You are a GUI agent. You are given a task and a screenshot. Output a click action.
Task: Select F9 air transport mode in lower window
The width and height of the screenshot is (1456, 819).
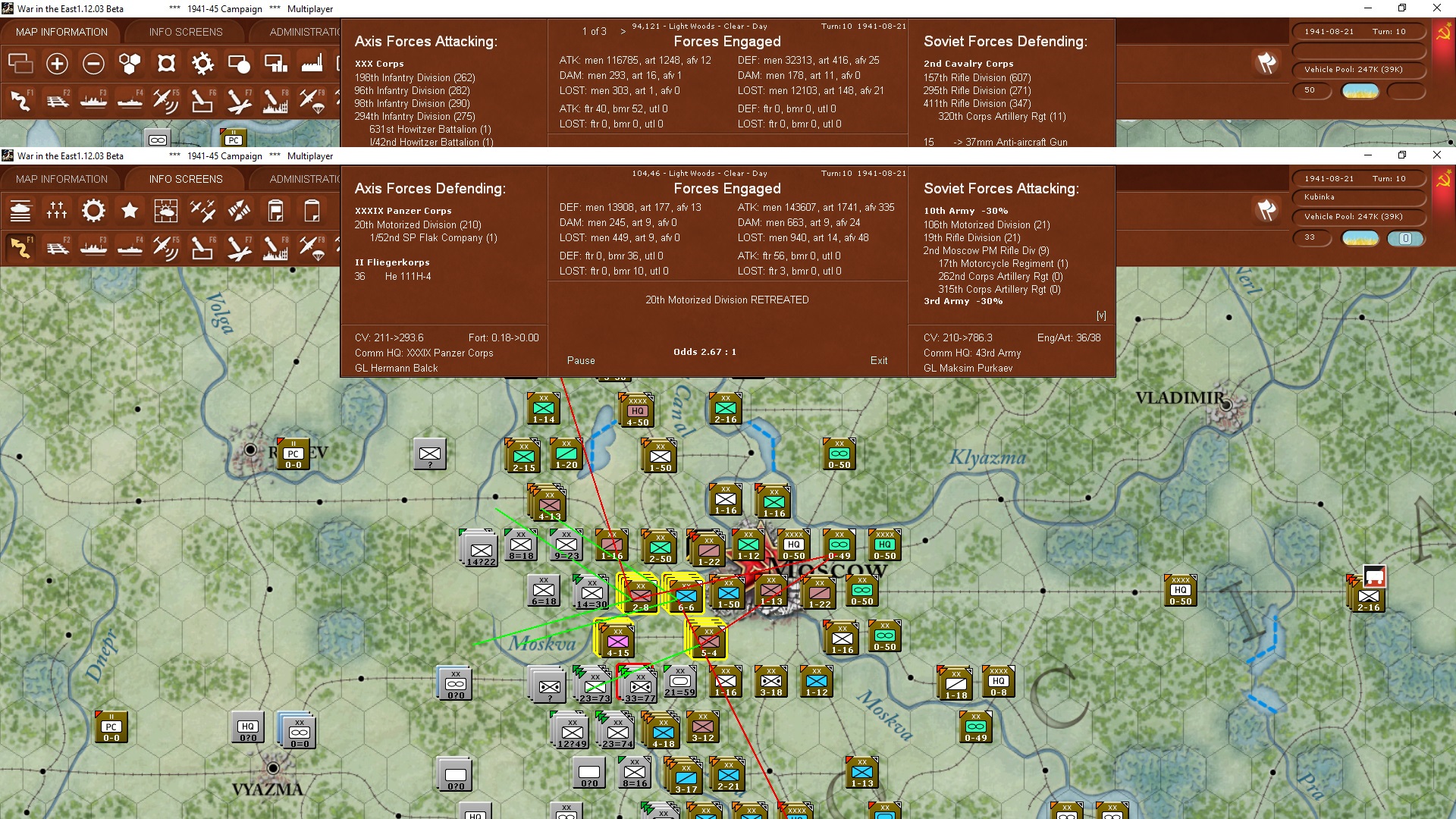pyautogui.click(x=312, y=248)
